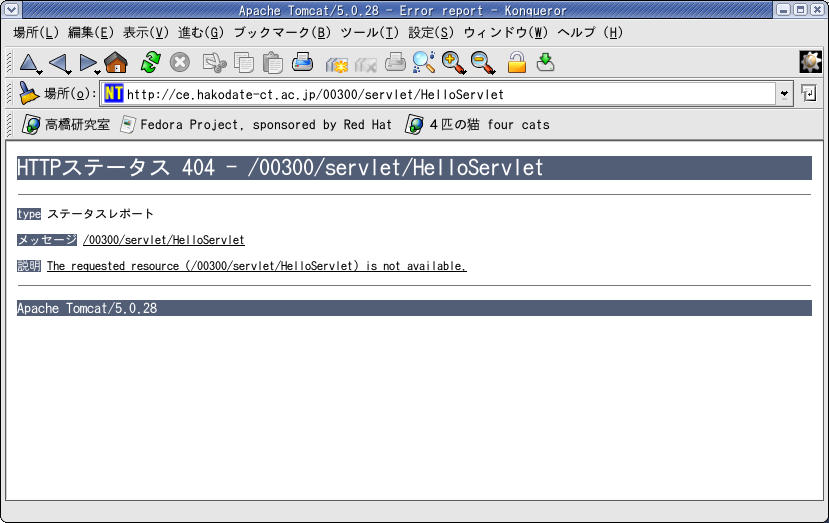Open the 編集(E) menu
The width and height of the screenshot is (829, 523).
(91, 33)
